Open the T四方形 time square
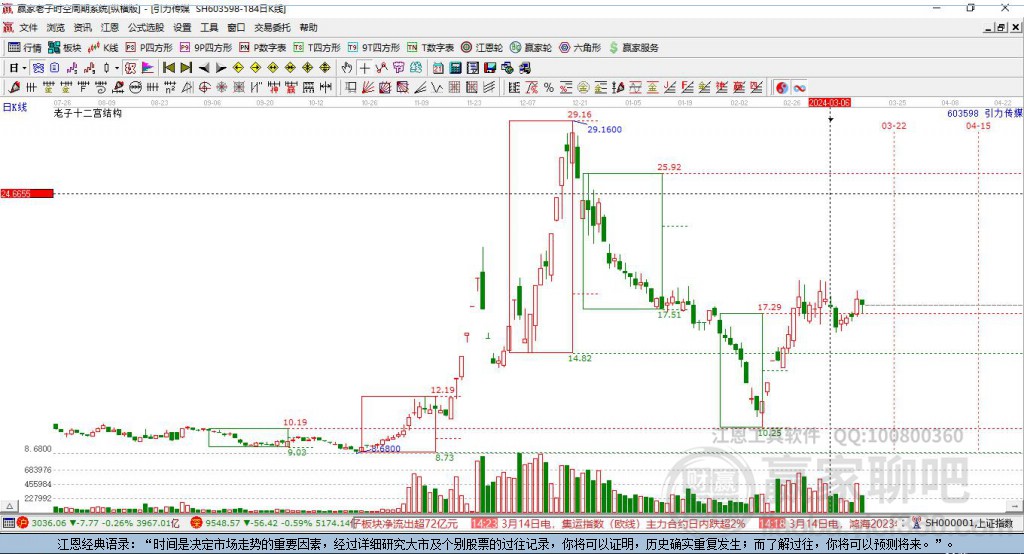 [317, 48]
